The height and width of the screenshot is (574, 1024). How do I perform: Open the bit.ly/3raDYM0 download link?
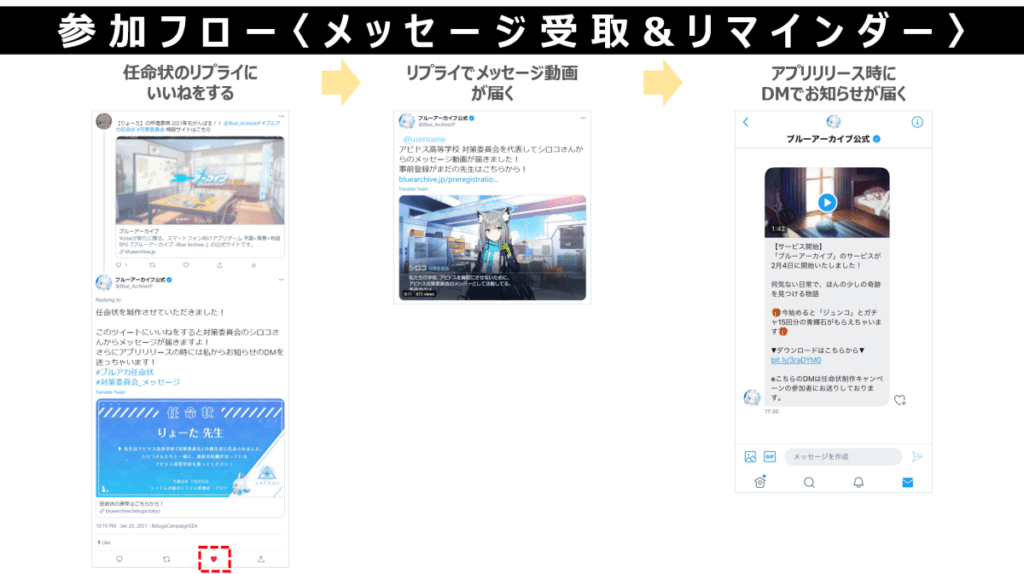795,360
